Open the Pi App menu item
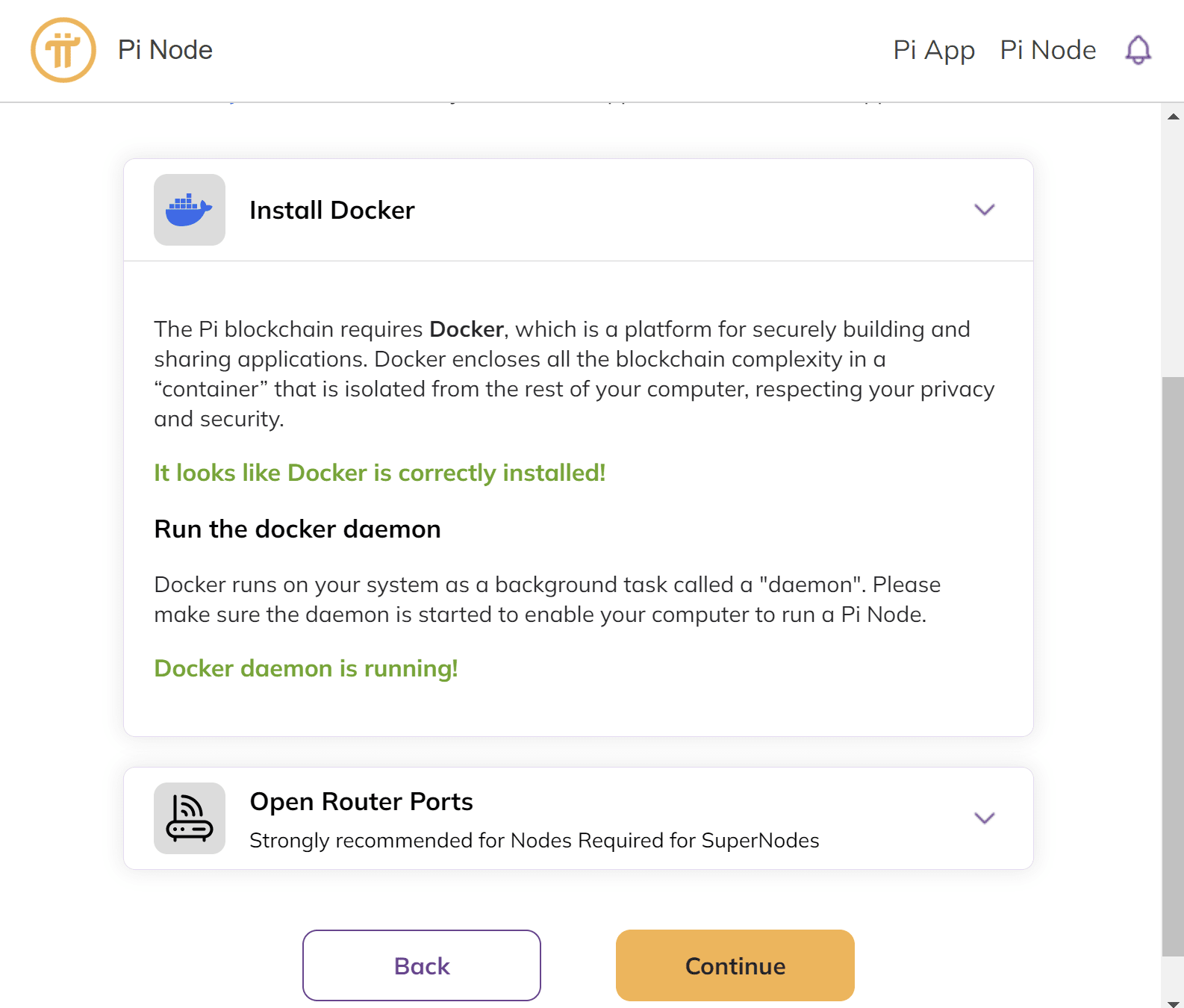 pos(934,50)
